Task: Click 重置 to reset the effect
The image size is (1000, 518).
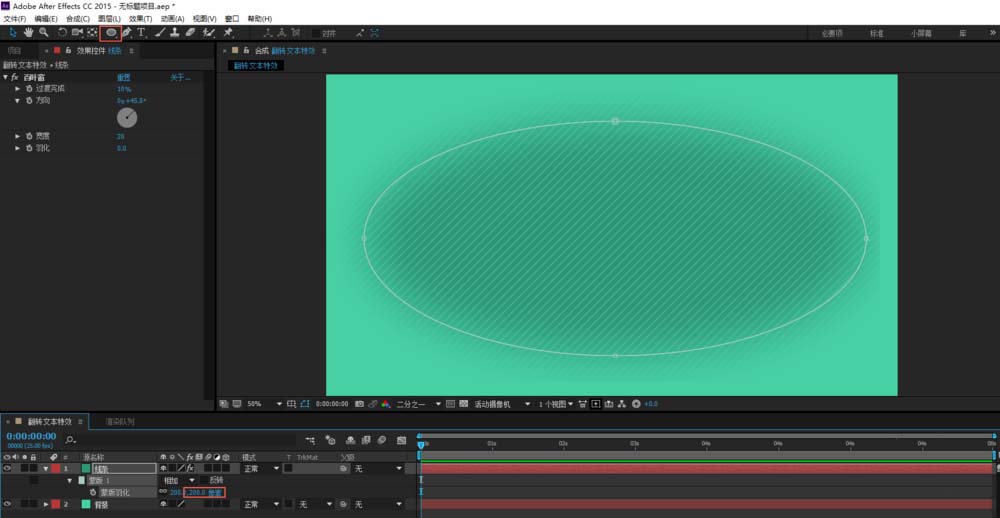Action: click(123, 77)
